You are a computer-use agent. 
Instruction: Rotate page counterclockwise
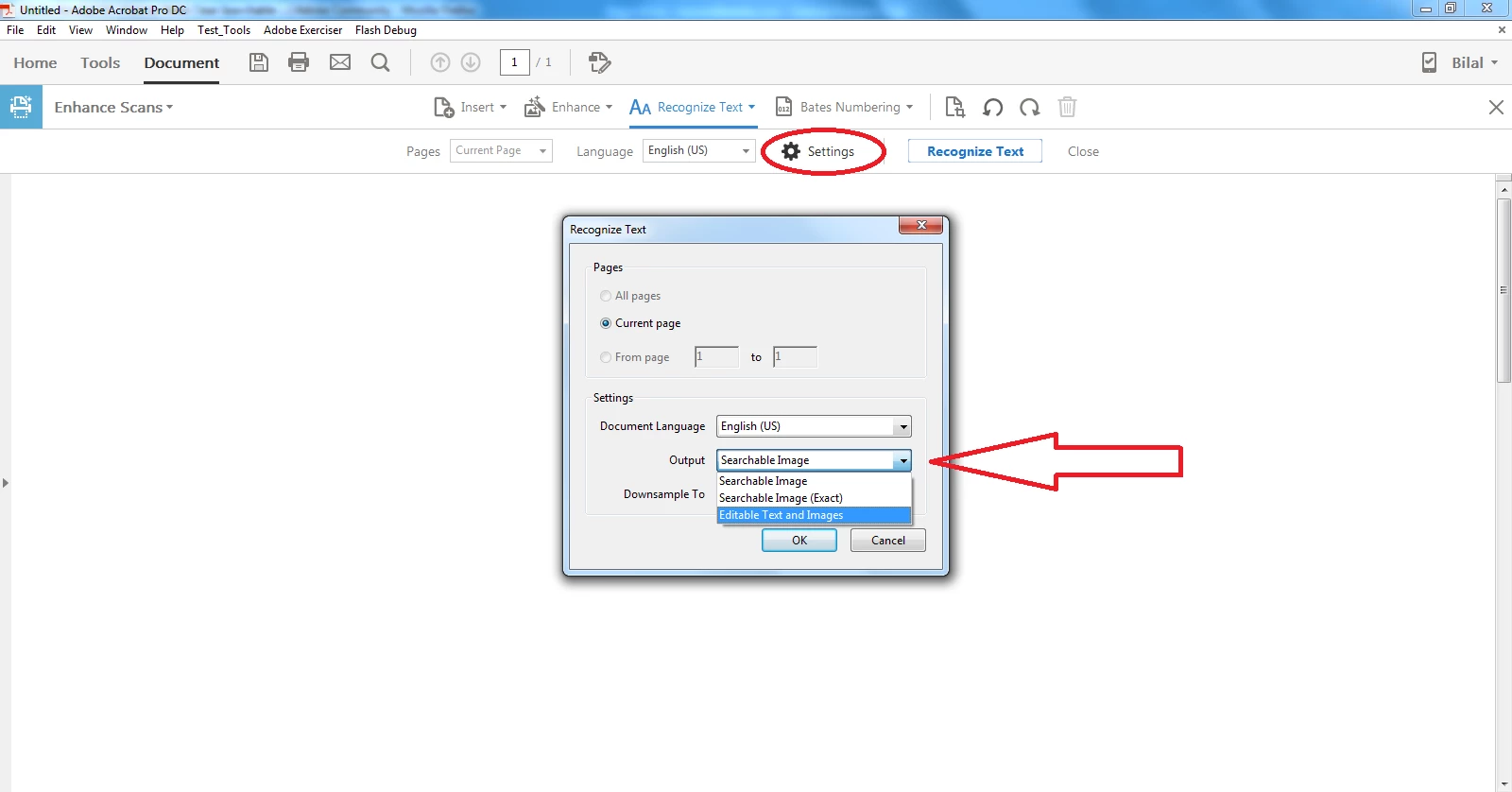[x=992, y=107]
